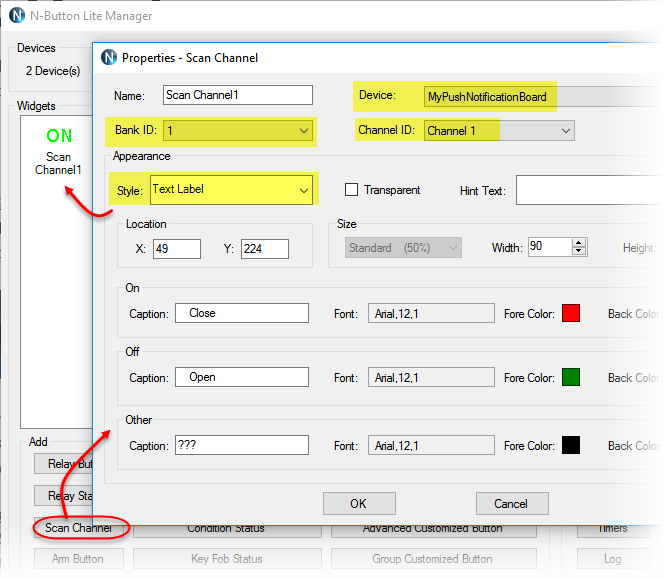Click the Width value field
Viewport: 664px width, 579px height.
[550, 247]
